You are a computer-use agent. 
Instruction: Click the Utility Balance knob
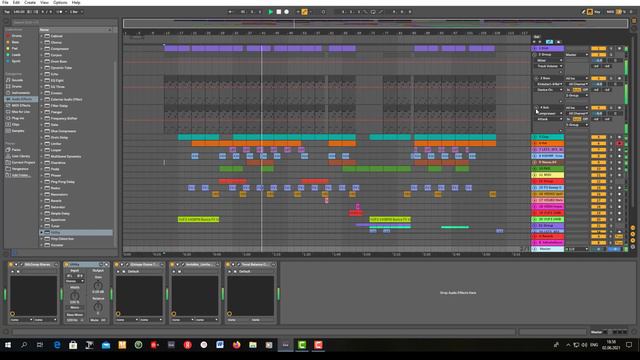pyautogui.click(x=98, y=307)
